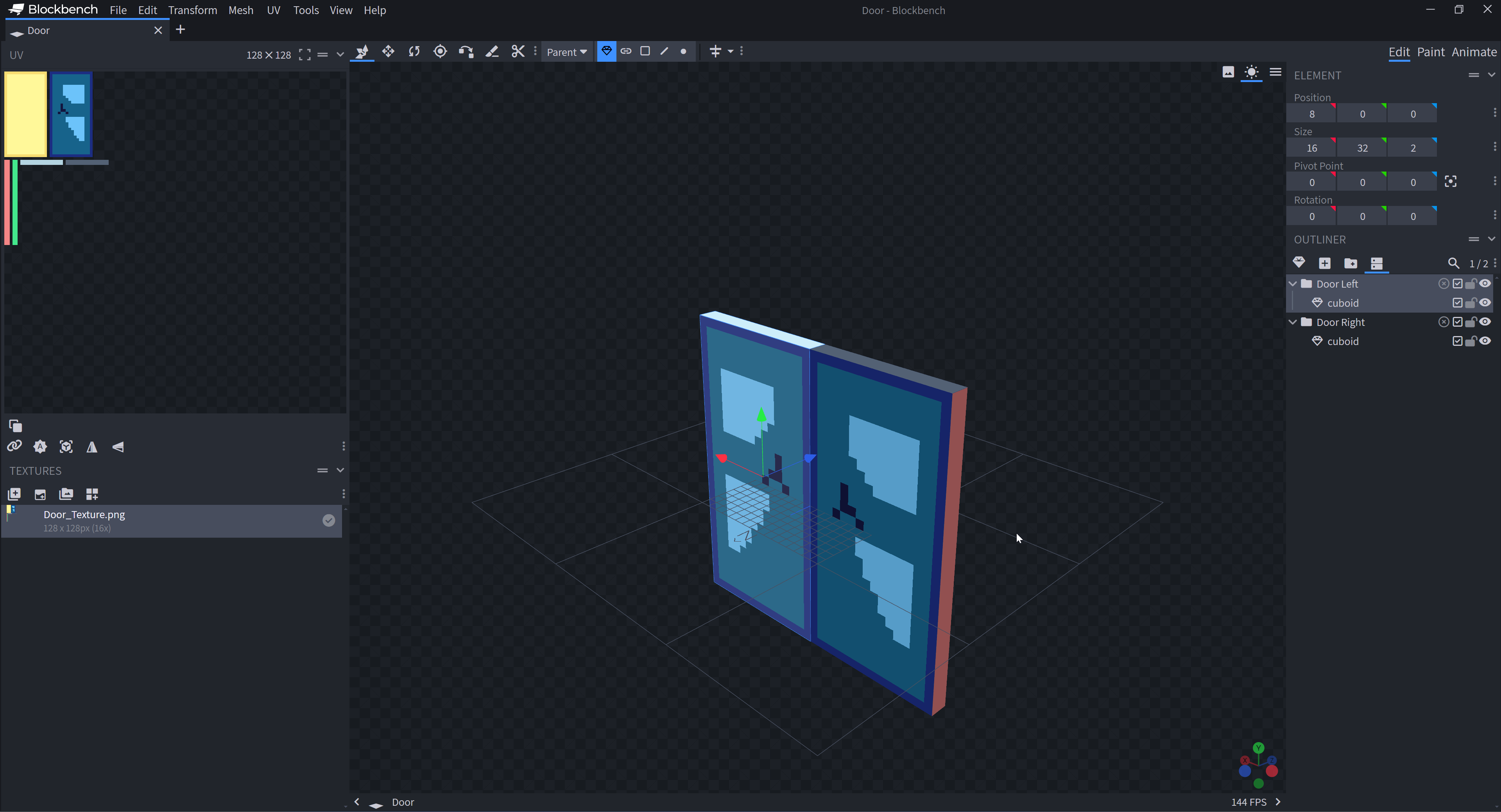Click Size Y input field showing 32
Screen dimensions: 1501x812
coord(1362,148)
